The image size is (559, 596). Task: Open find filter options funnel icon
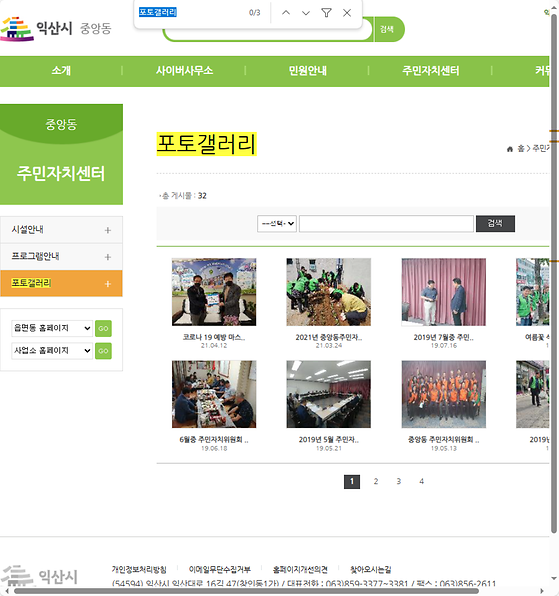326,13
